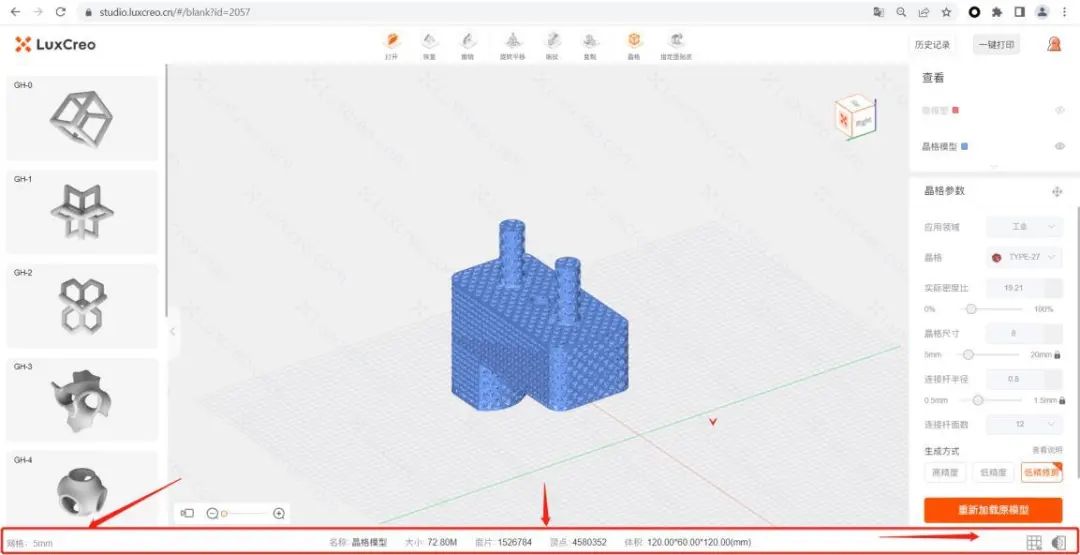This screenshot has width=1080, height=555.
Task: Open the 晶格 TYPE-27 dropdown
Action: click(1023, 257)
